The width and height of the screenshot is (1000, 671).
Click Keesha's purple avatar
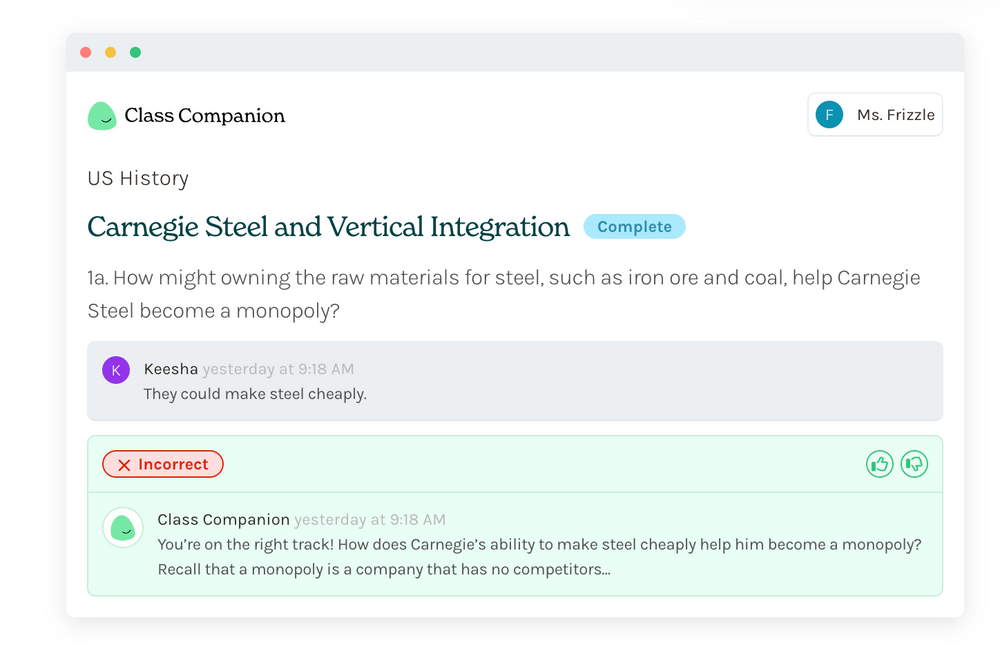tap(116, 369)
